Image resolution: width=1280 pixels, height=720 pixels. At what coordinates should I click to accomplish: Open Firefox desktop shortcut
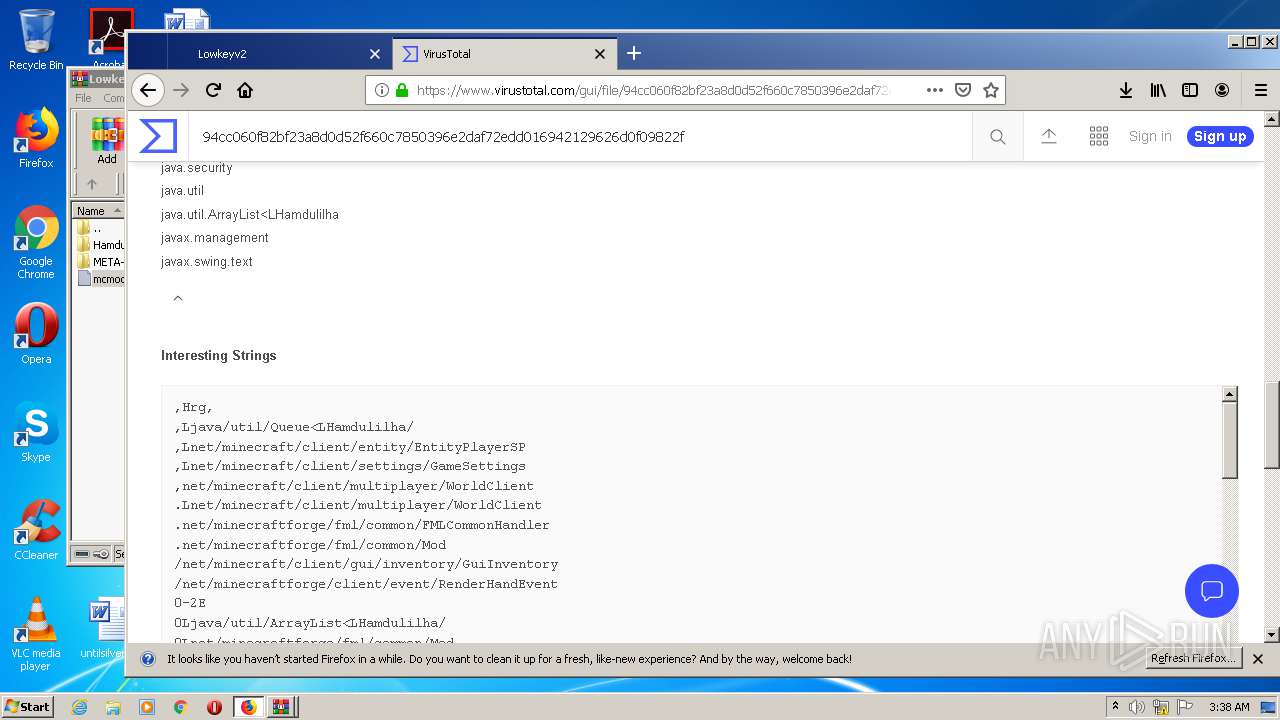tap(36, 138)
